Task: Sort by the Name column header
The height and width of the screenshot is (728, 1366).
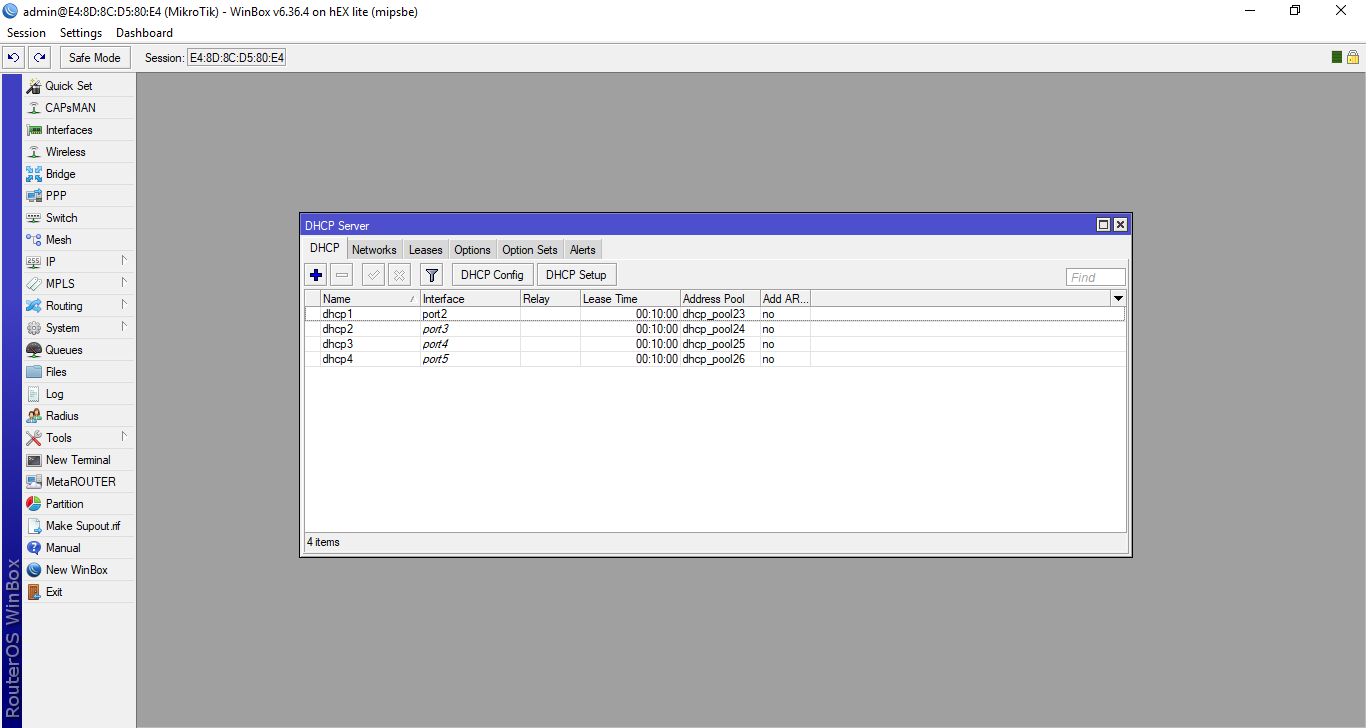Action: tap(370, 299)
